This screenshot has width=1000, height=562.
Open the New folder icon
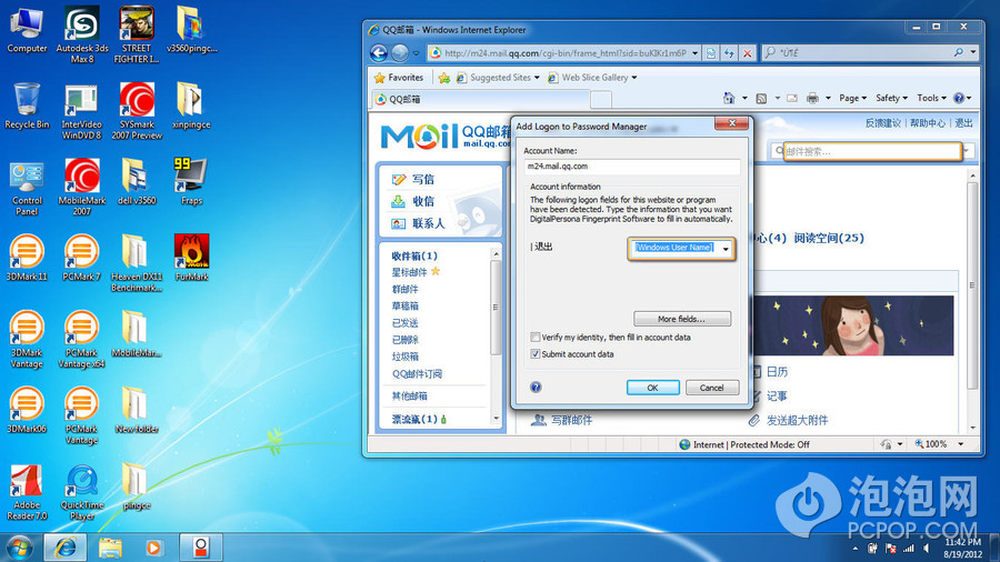136,410
